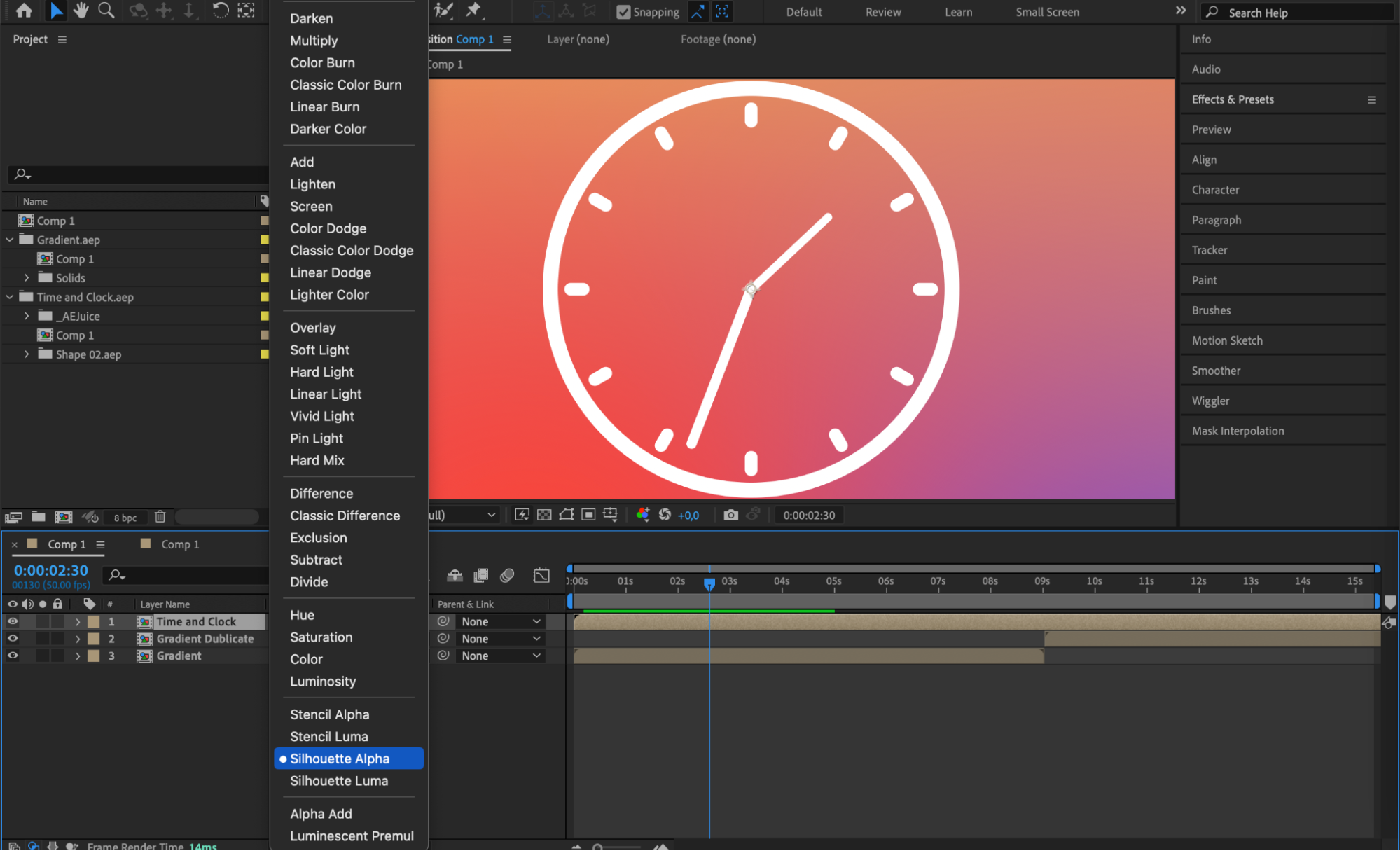The image size is (1400, 851).
Task: Select the Zoom magnifier tool
Action: 106,11
